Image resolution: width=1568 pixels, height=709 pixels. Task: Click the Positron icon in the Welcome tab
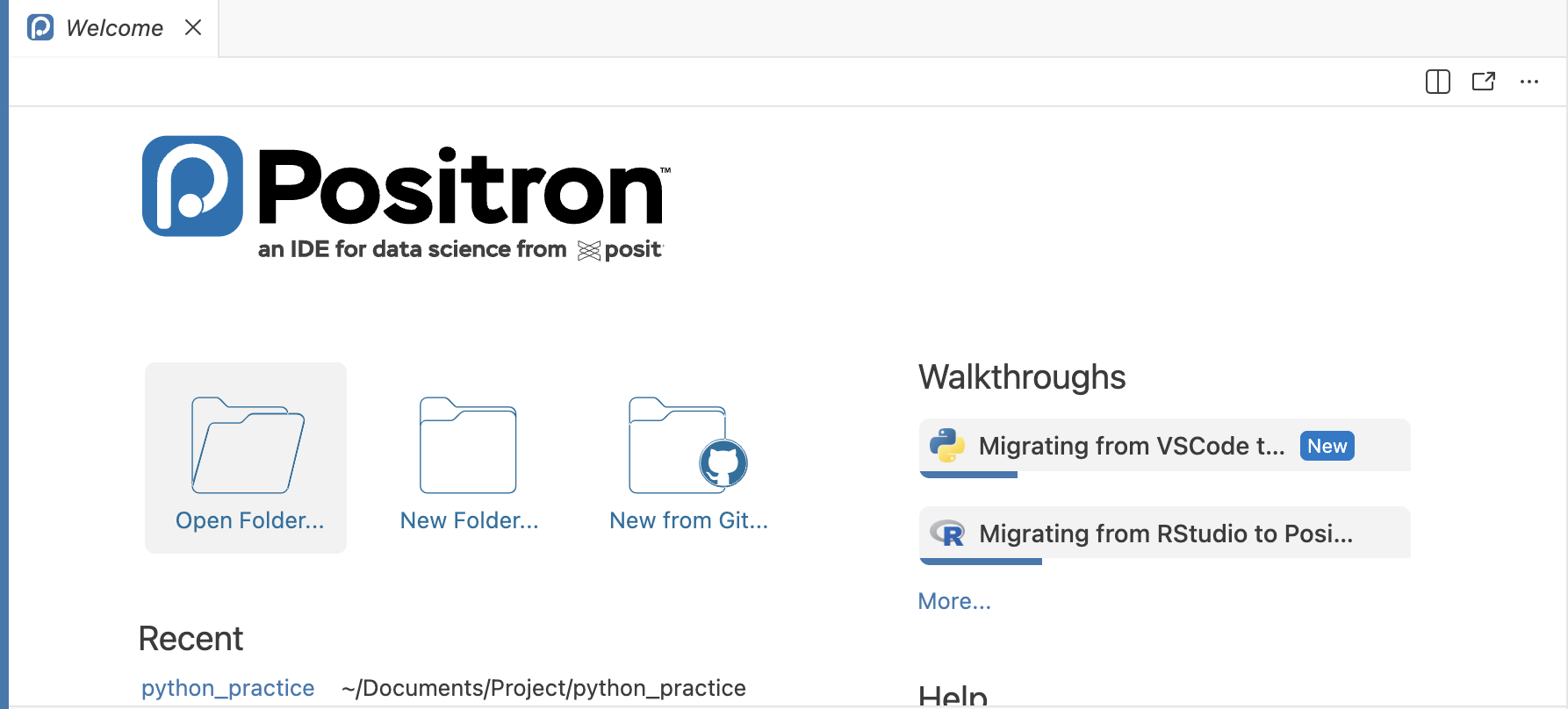click(40, 28)
